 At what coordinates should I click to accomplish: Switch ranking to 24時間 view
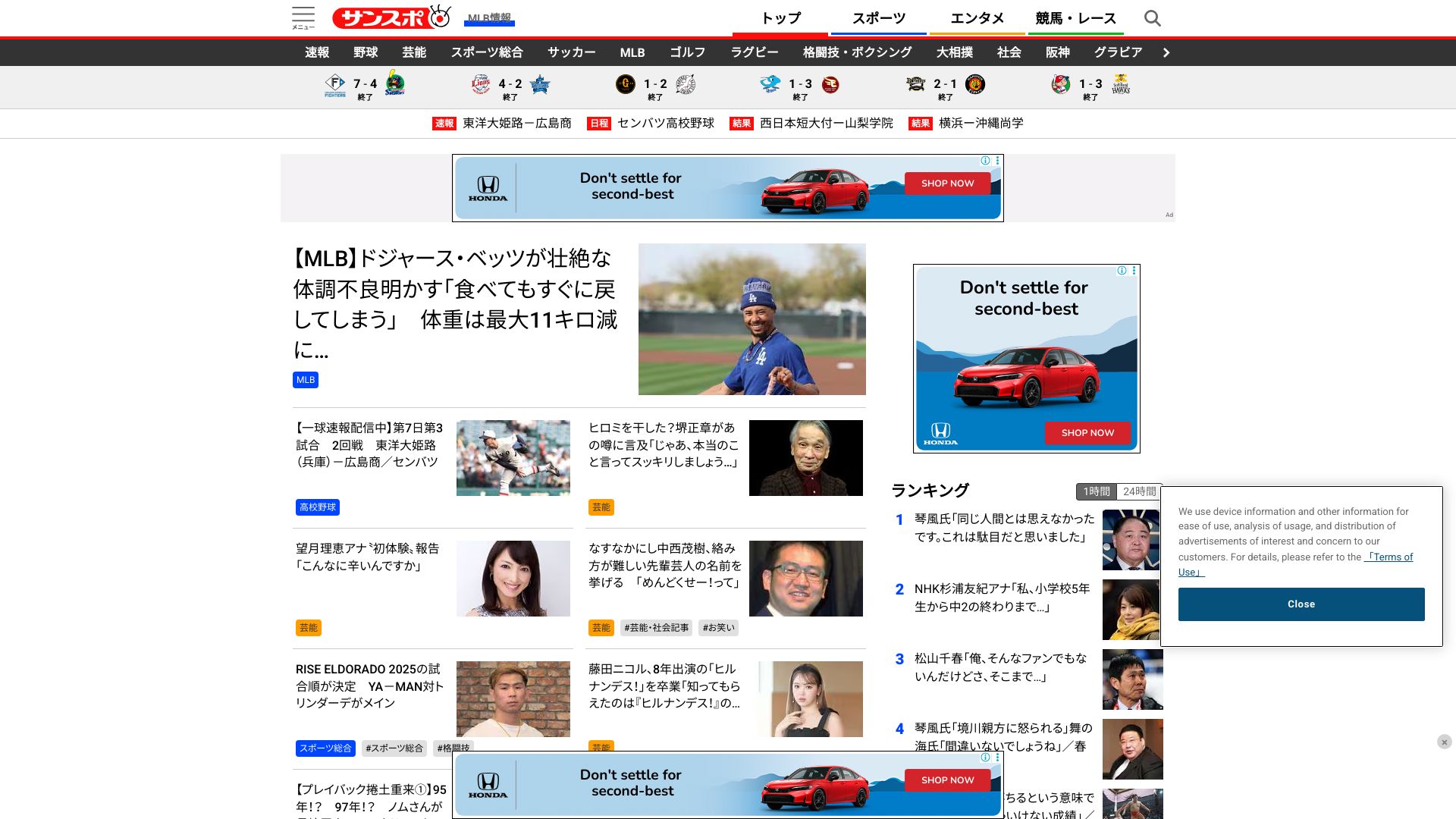coord(1139,491)
